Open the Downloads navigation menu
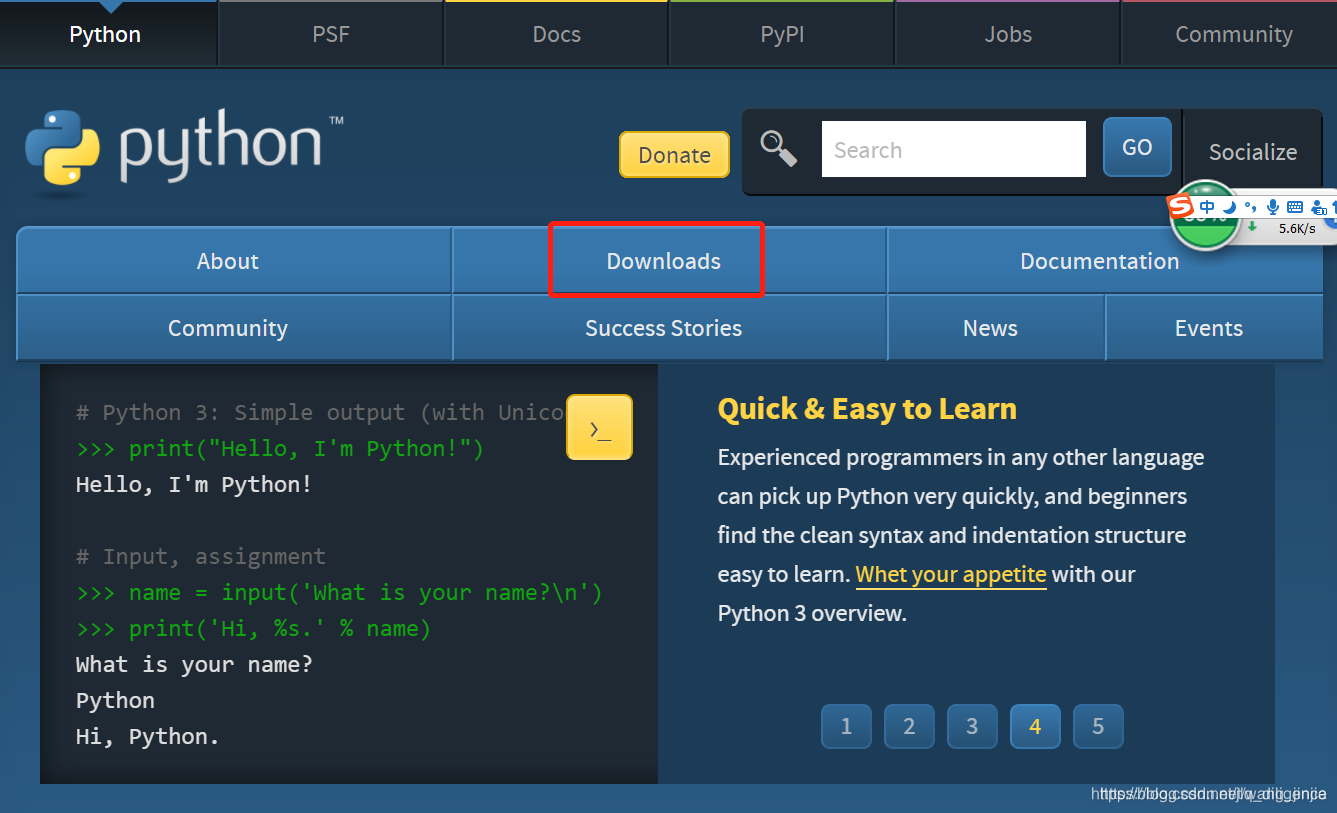The height and width of the screenshot is (813, 1337). pos(663,260)
